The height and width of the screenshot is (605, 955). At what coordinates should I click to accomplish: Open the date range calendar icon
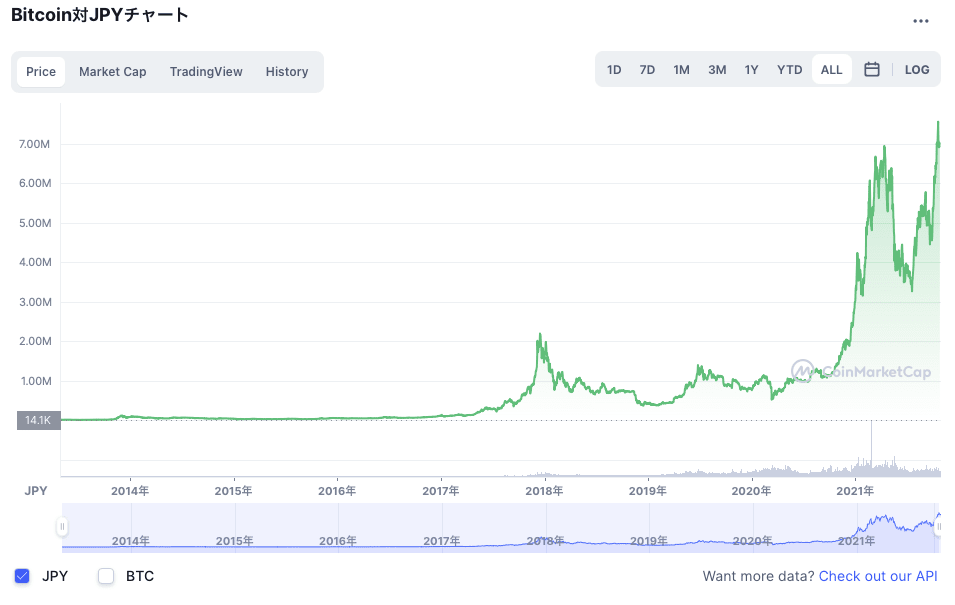click(871, 69)
